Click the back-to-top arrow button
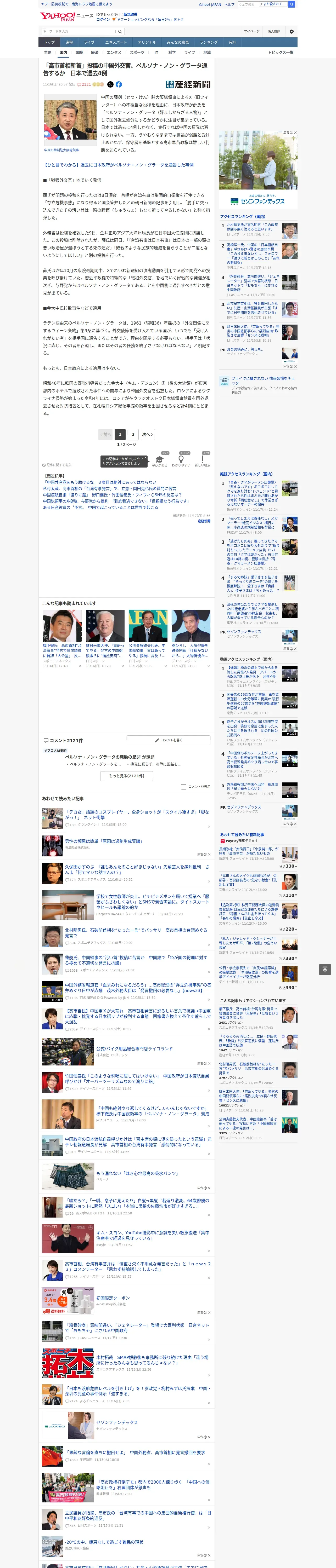Viewport: 336px width, 1568px height. [324, 969]
